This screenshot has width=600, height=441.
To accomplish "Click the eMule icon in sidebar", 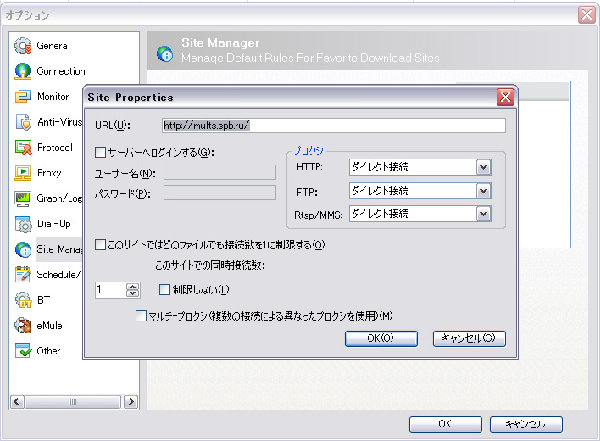I will tap(22, 325).
